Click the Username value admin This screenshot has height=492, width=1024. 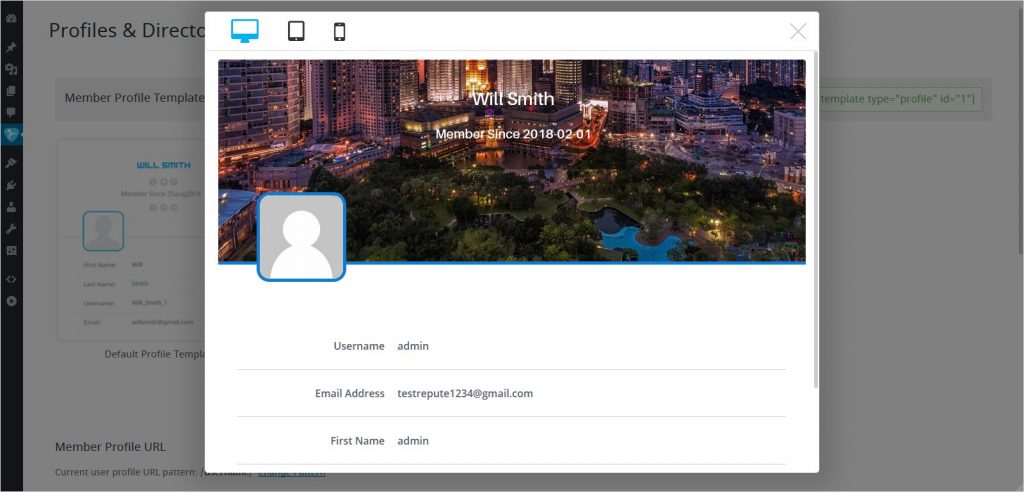coord(413,346)
